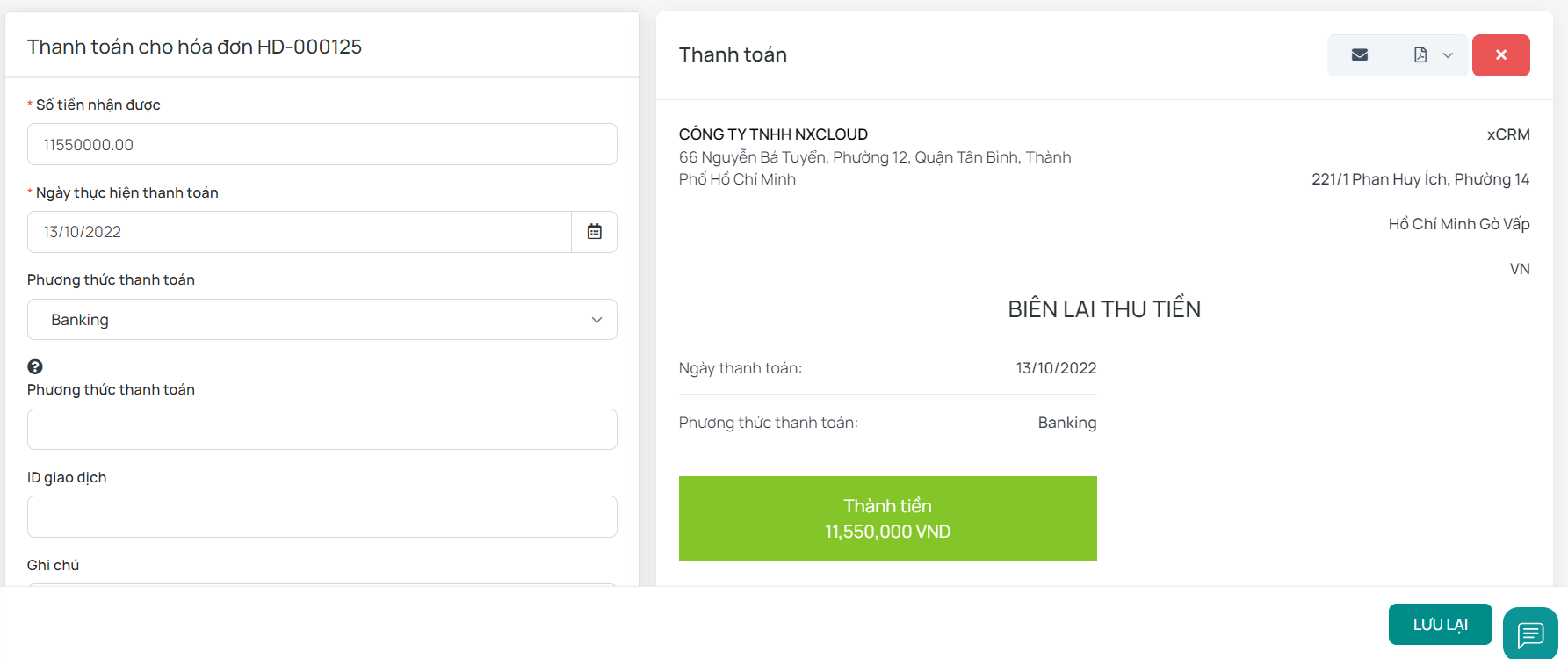Image resolution: width=1568 pixels, height=659 pixels.
Task: Expand the Banking payment method dropdown
Action: click(322, 320)
